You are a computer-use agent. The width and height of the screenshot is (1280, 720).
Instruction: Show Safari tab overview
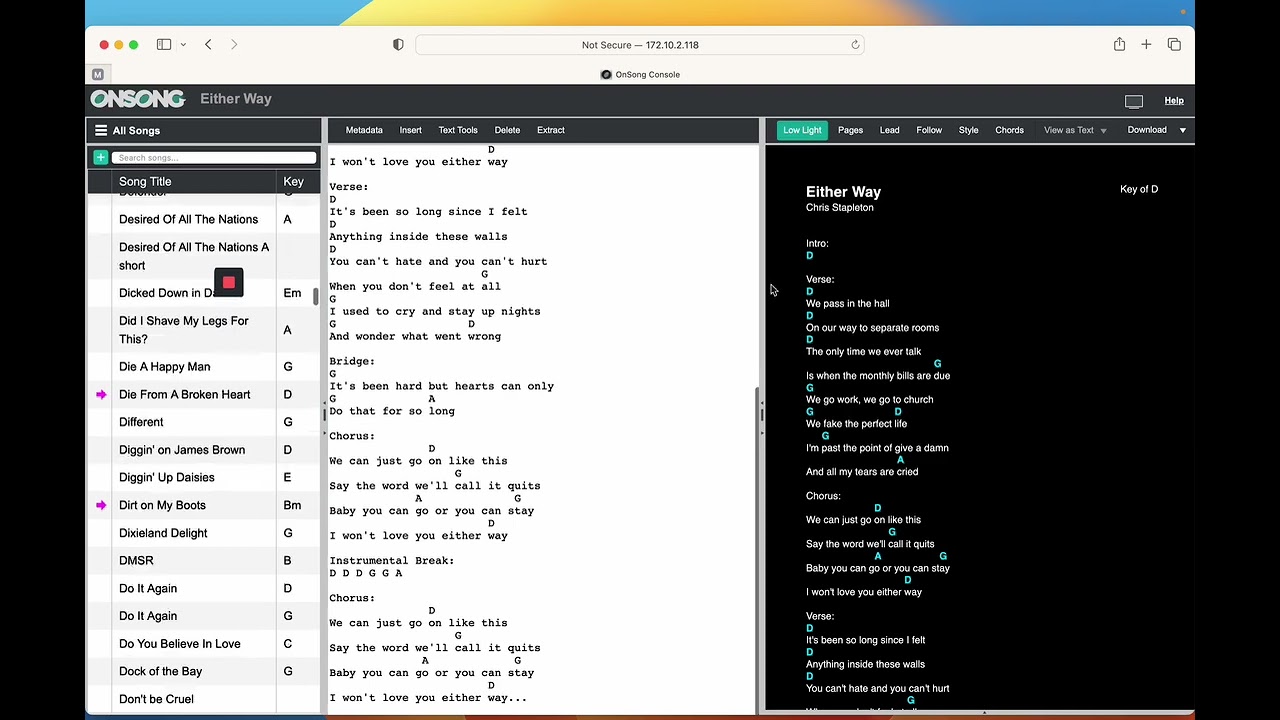pos(1174,45)
